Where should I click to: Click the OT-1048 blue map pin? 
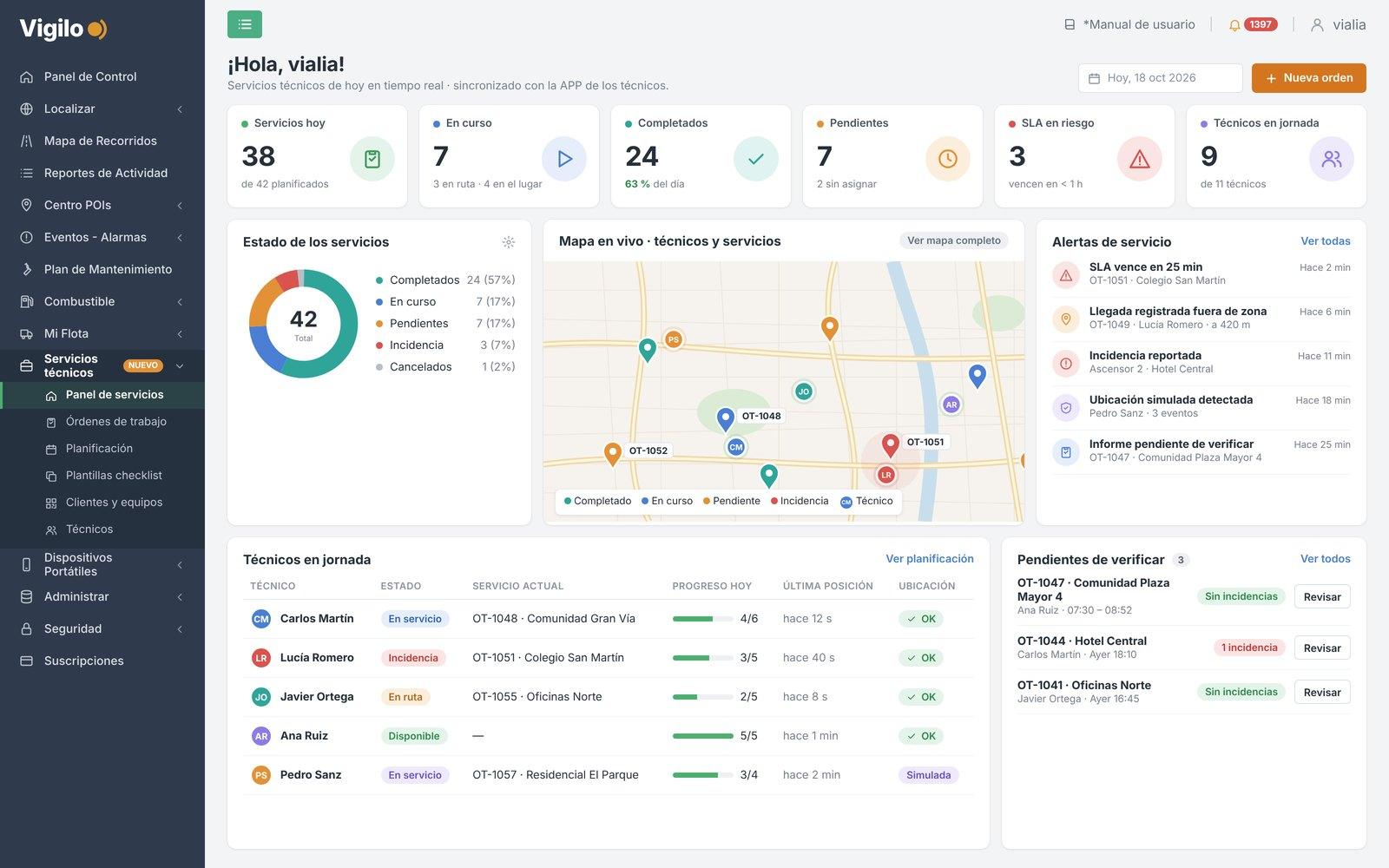[726, 419]
